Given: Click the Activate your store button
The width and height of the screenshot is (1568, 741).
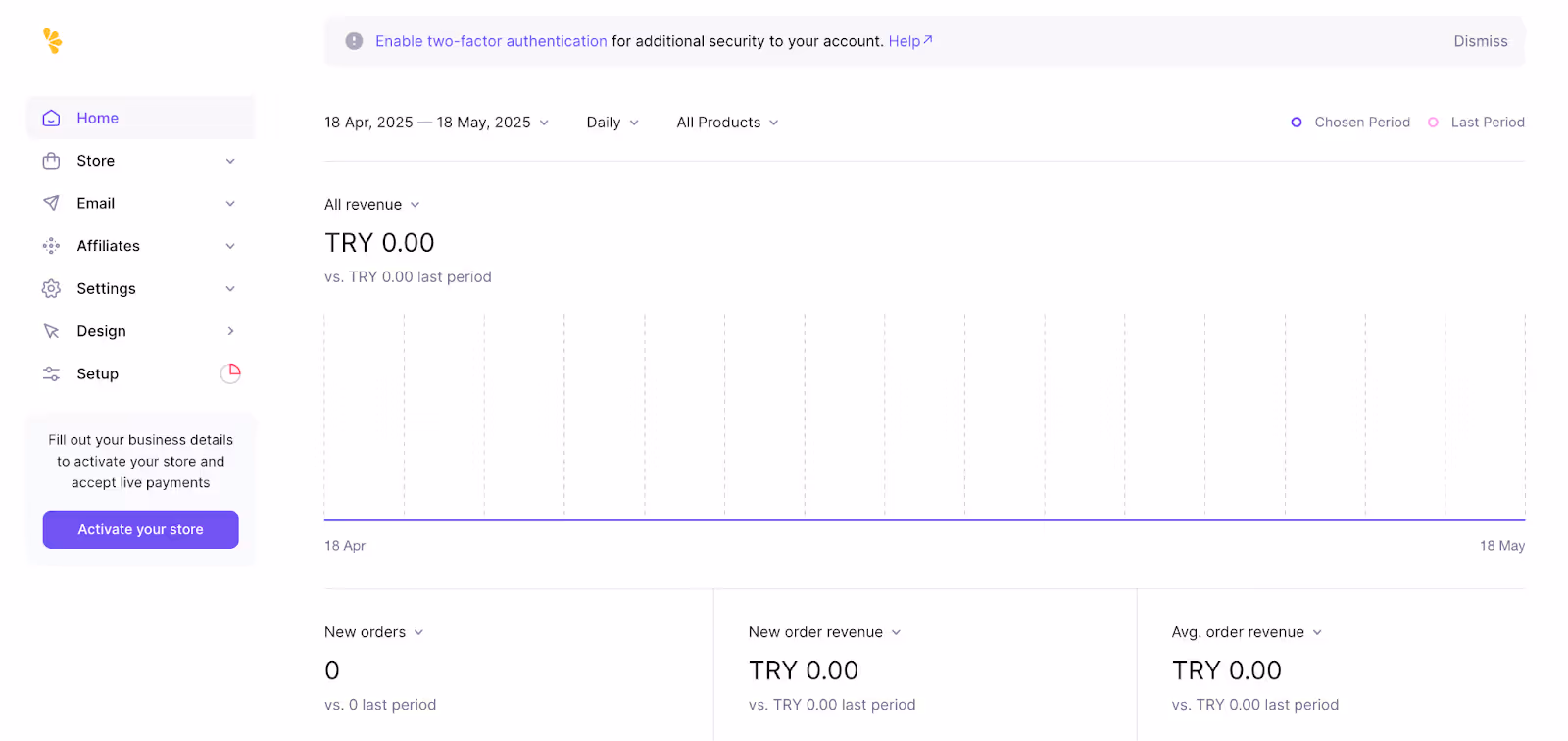Looking at the screenshot, I should click(x=140, y=529).
